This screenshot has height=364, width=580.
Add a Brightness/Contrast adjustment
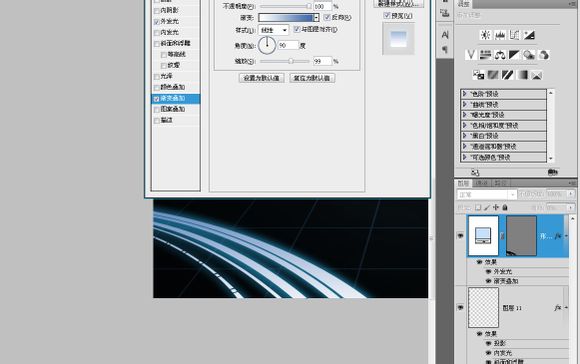(485, 35)
